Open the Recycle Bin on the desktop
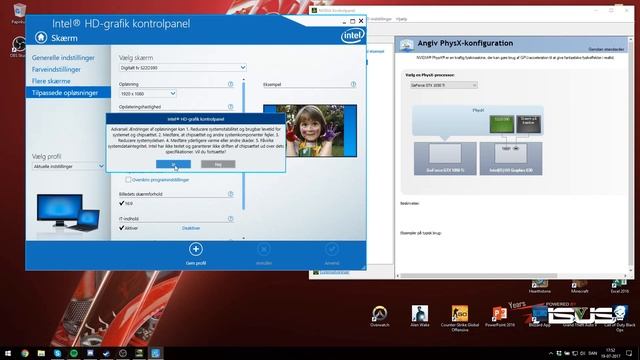The width and height of the screenshot is (640, 360). (x=18, y=13)
